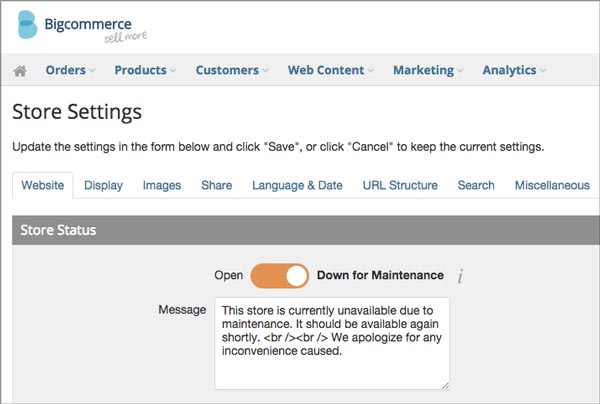The image size is (600, 404).
Task: Open the URL Structure tab
Action: click(x=400, y=185)
